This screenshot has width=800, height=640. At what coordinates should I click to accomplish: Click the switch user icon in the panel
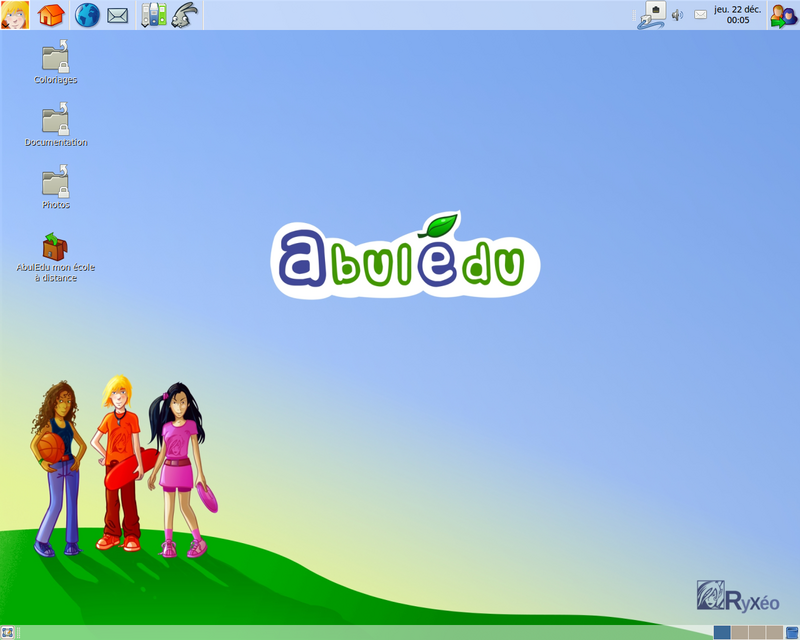(784, 15)
